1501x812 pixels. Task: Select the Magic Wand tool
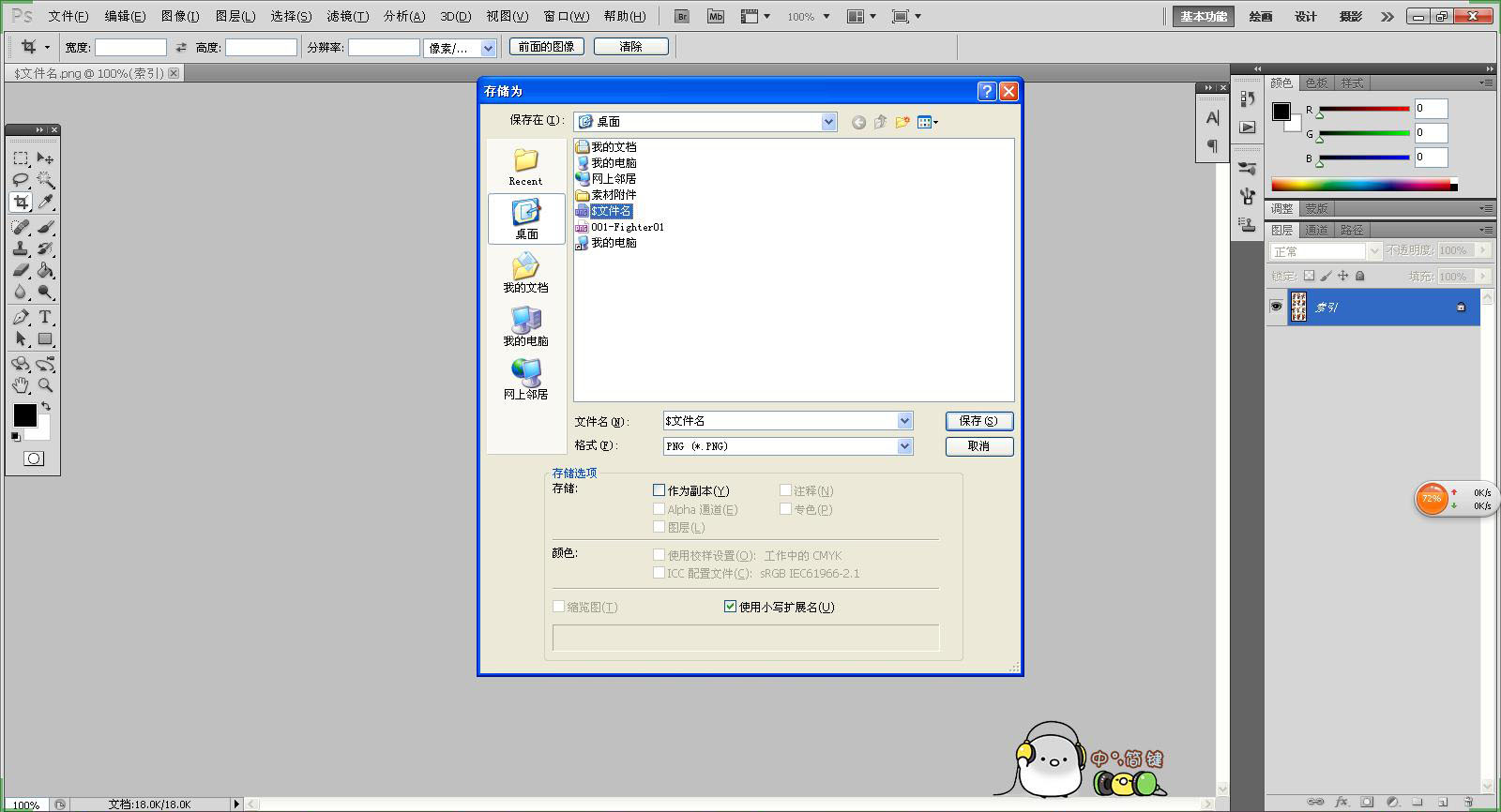tap(45, 180)
